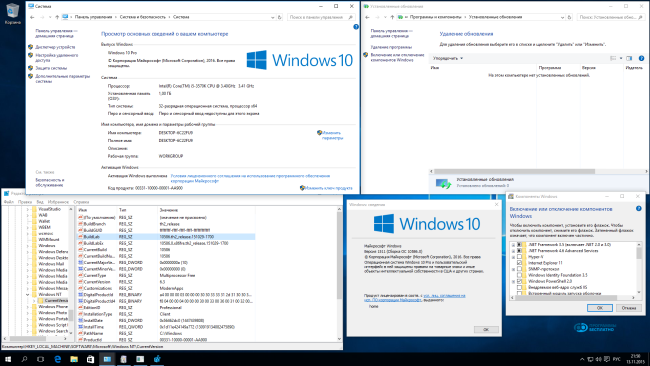Refresh the Installed Updates address bar
Screen dimensions: 650x366
570,17
